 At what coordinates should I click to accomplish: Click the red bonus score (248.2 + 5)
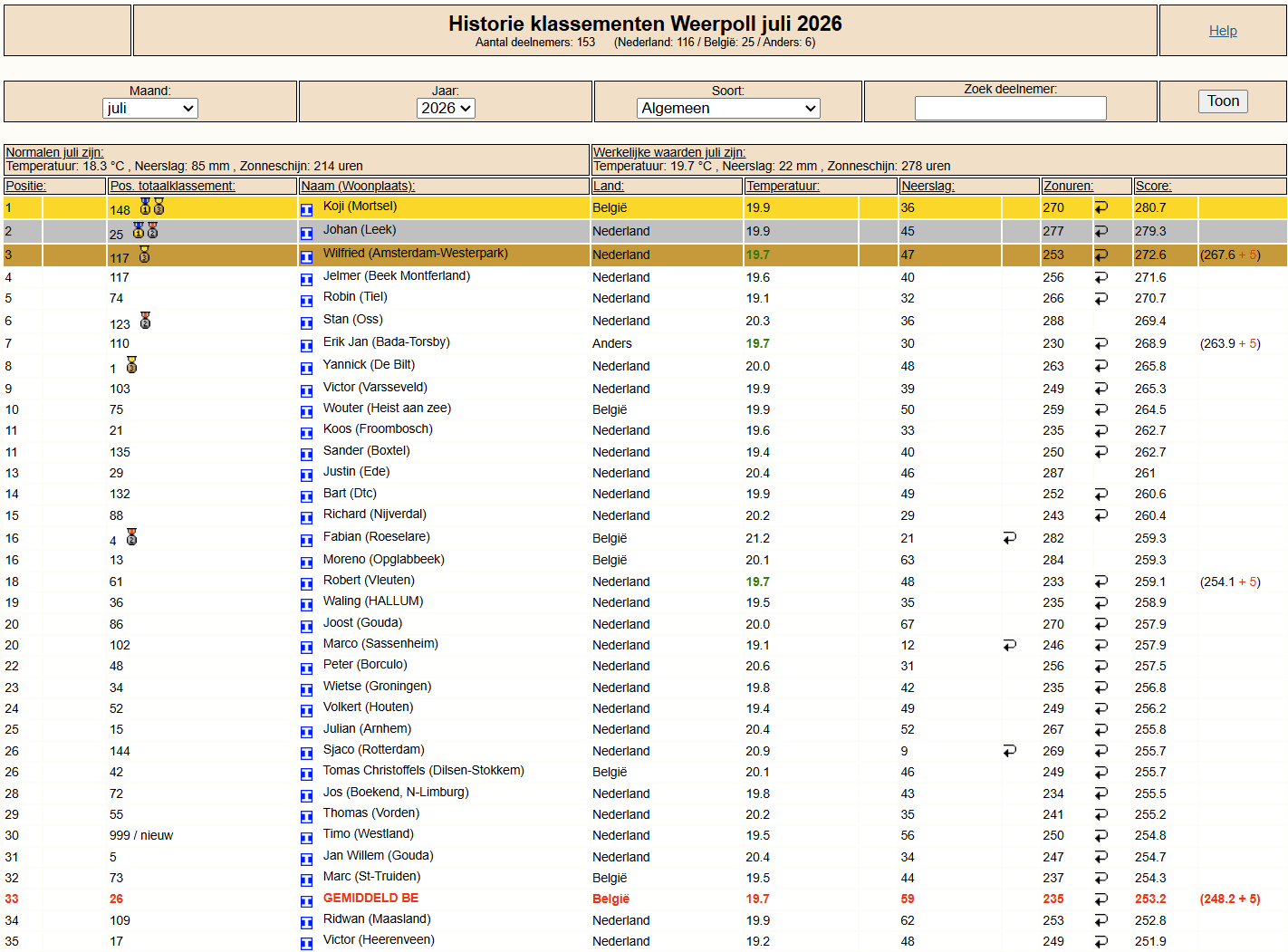click(1230, 899)
